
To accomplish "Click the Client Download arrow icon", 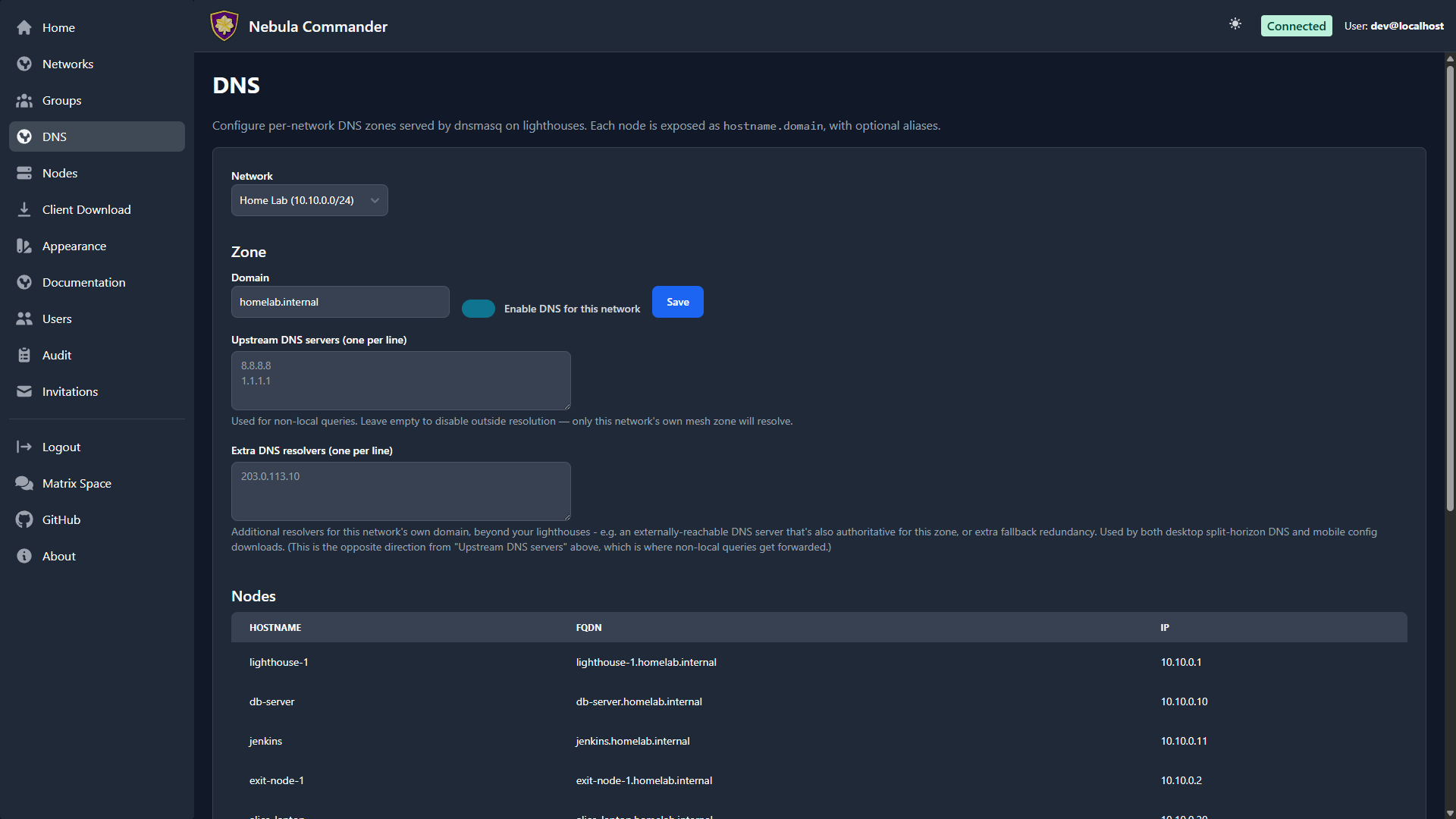I will (24, 209).
